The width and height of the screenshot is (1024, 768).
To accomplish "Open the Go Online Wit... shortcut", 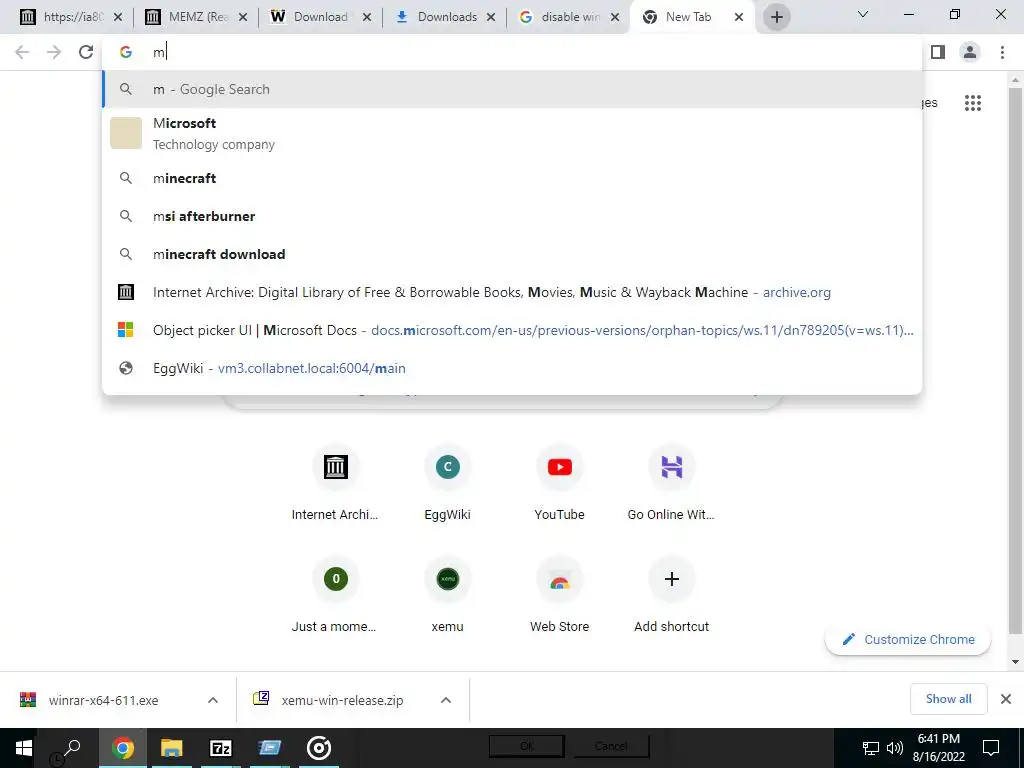I will pos(671,484).
